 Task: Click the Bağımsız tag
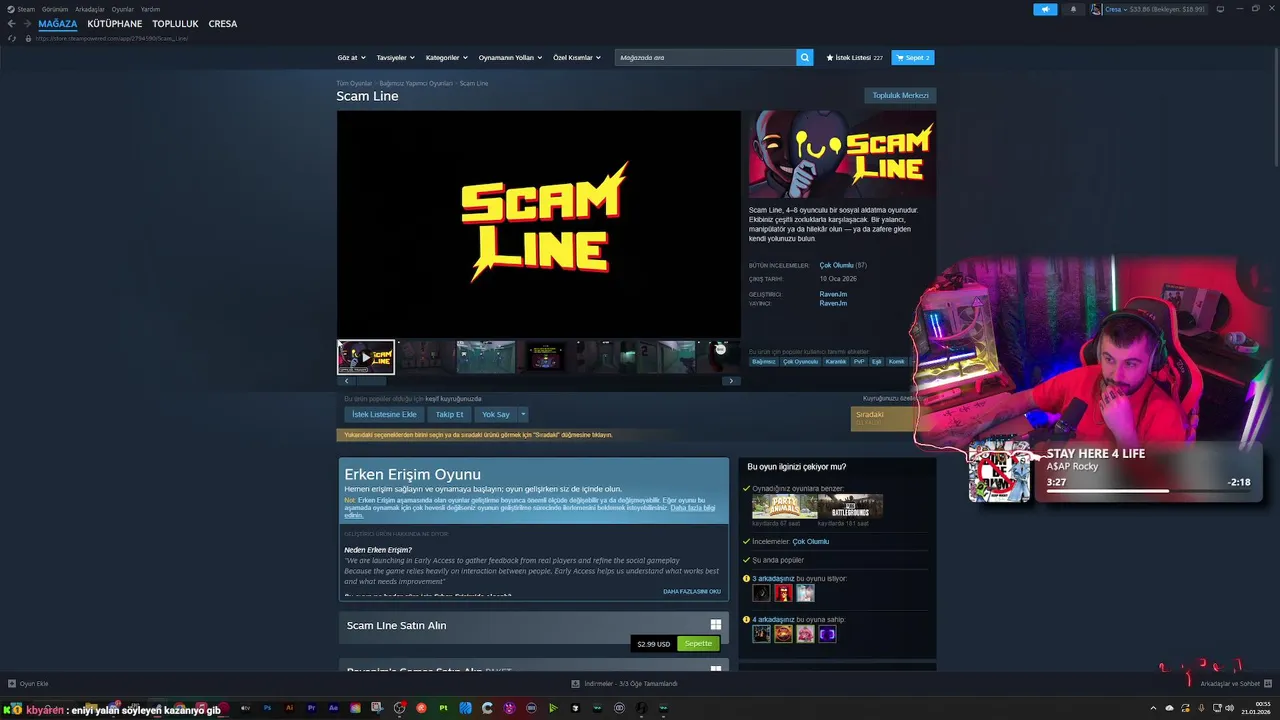(764, 362)
